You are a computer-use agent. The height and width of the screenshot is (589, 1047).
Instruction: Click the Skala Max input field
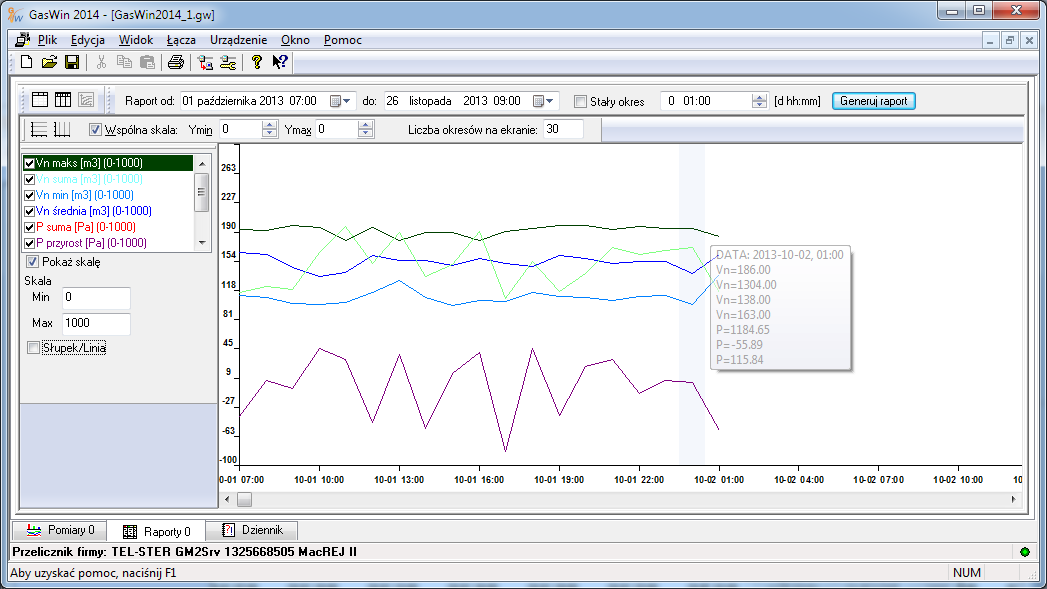pyautogui.click(x=96, y=324)
